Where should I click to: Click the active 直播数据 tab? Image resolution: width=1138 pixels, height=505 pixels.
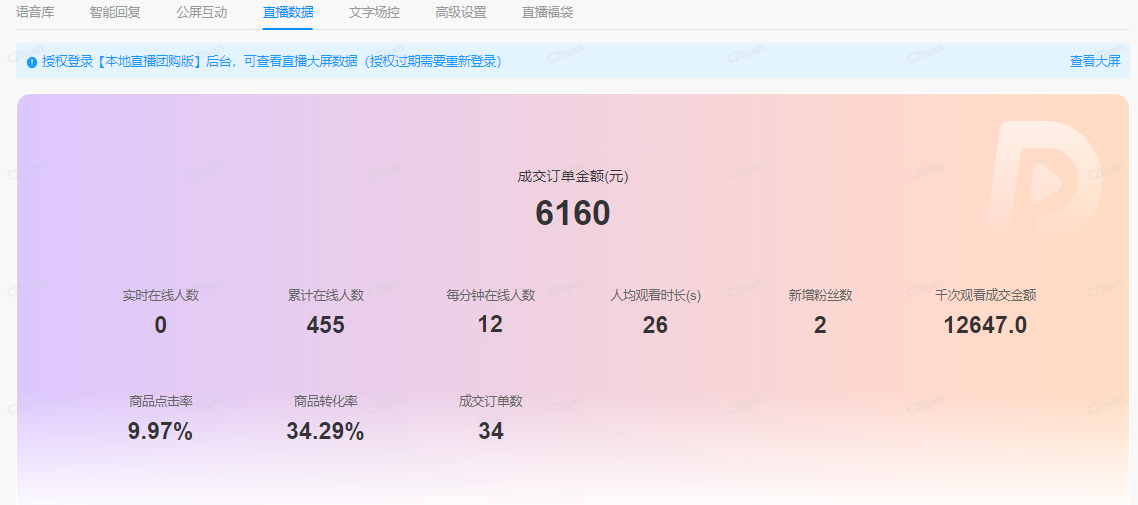pos(288,13)
